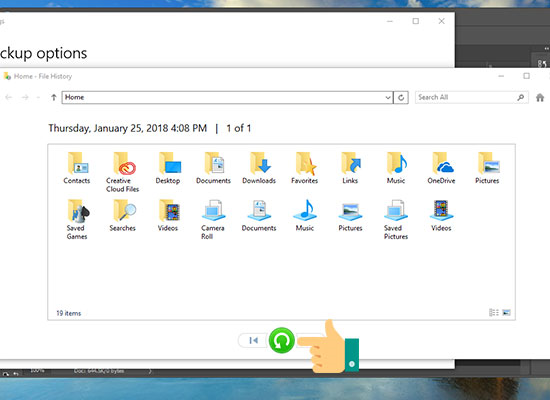
Task: Click the forward navigation arrow
Action: (x=25, y=98)
